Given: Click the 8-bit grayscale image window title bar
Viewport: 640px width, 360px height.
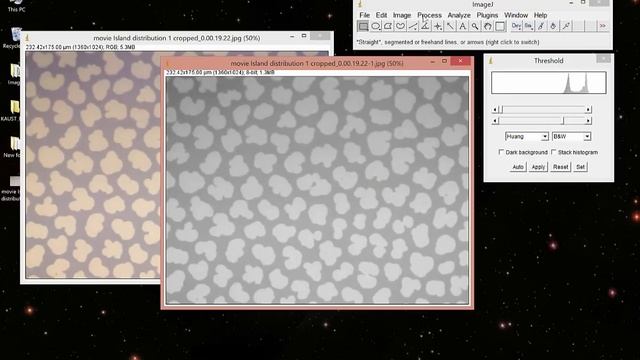Looking at the screenshot, I should coord(317,63).
